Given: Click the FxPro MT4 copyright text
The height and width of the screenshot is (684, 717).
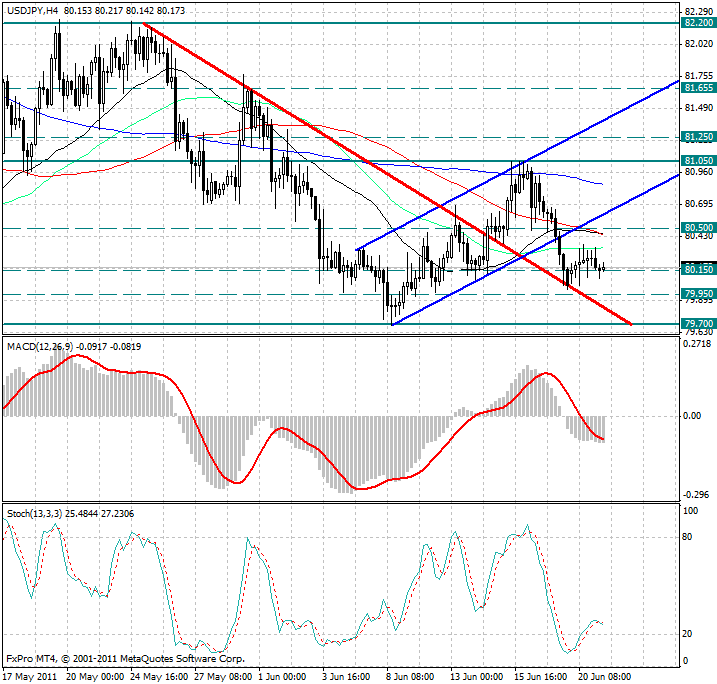Looking at the screenshot, I should (125, 660).
